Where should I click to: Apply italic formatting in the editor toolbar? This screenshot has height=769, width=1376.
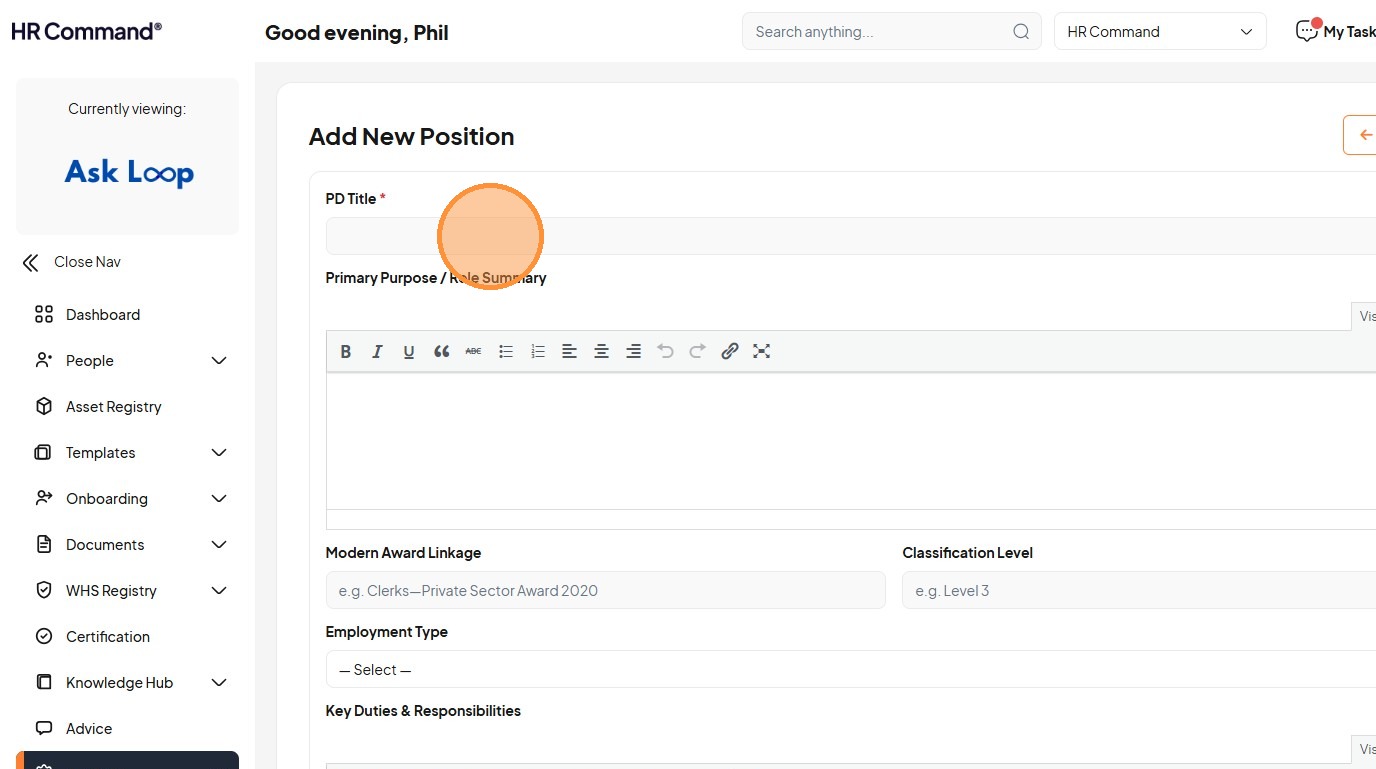click(377, 351)
